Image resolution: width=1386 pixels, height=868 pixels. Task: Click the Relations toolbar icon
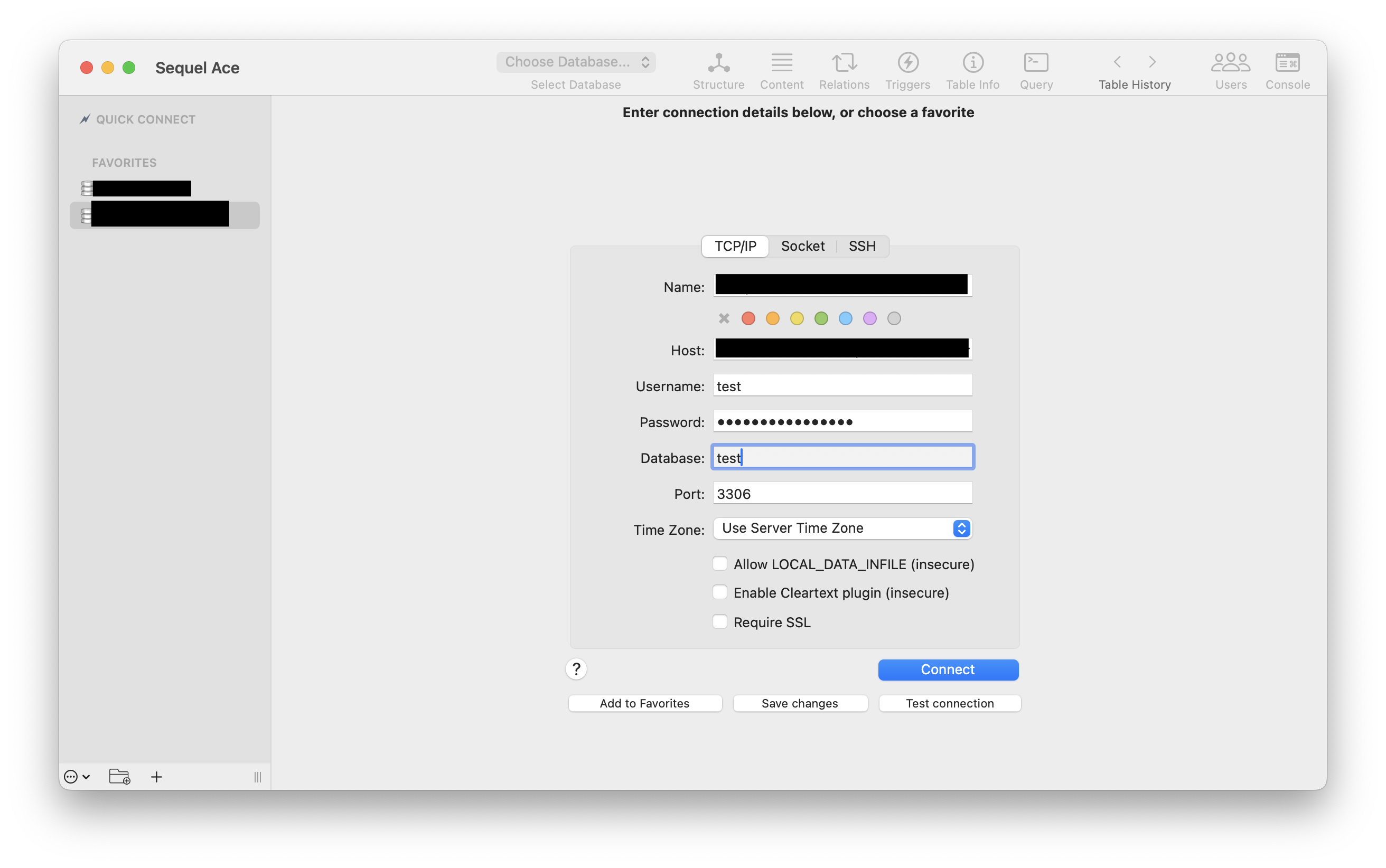coord(844,63)
